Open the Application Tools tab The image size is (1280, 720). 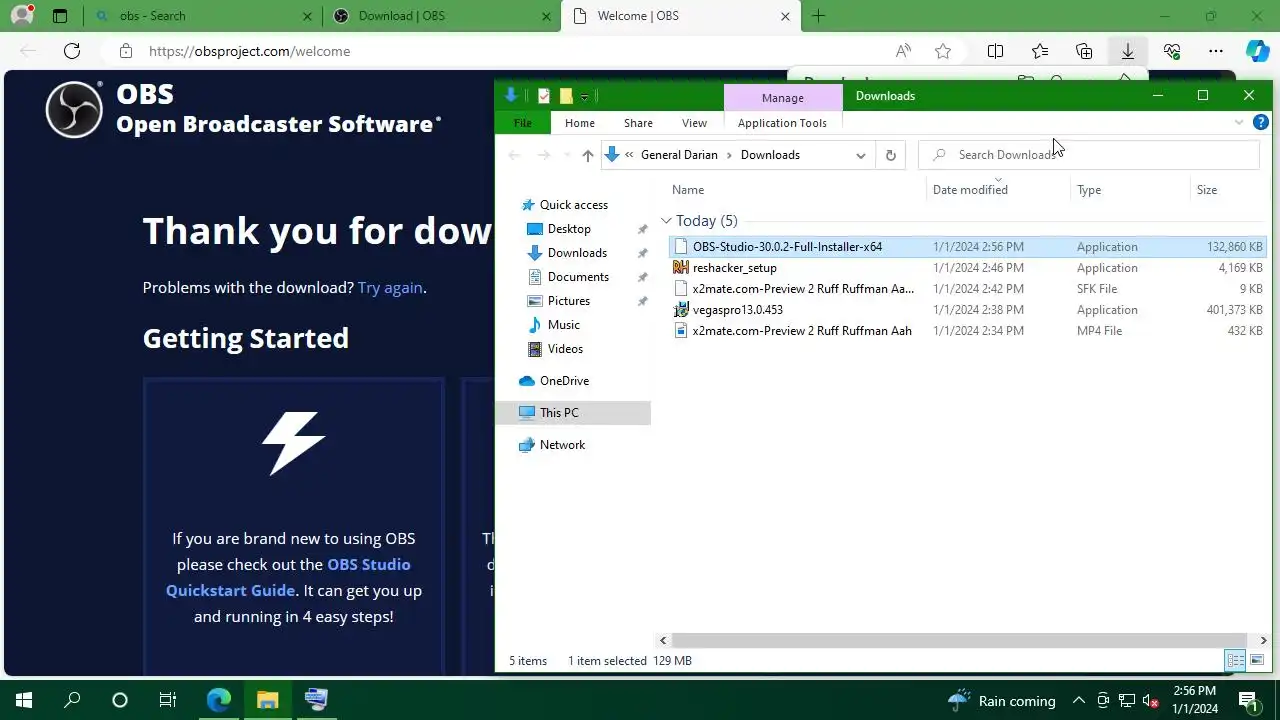pos(782,123)
